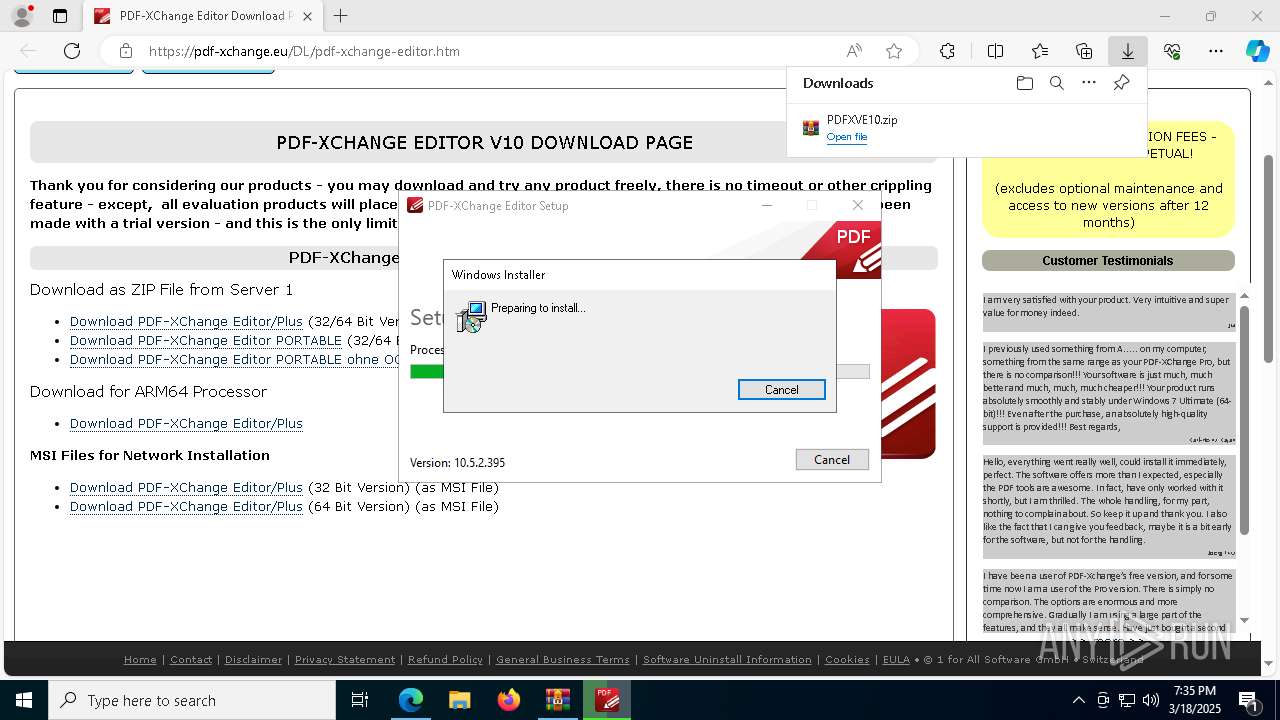This screenshot has height=720, width=1280.
Task: Open WinRAR from the taskbar
Action: (557, 700)
